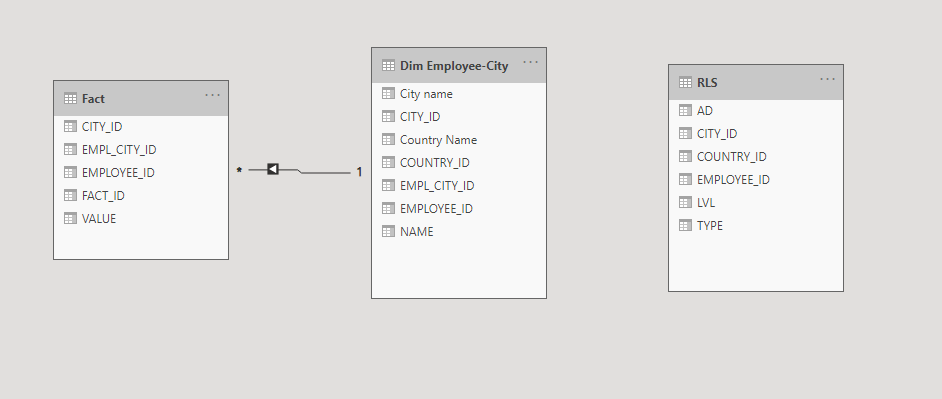942x399 pixels.
Task: Open Dim Employee-City table options ellipsis
Action: [530, 62]
